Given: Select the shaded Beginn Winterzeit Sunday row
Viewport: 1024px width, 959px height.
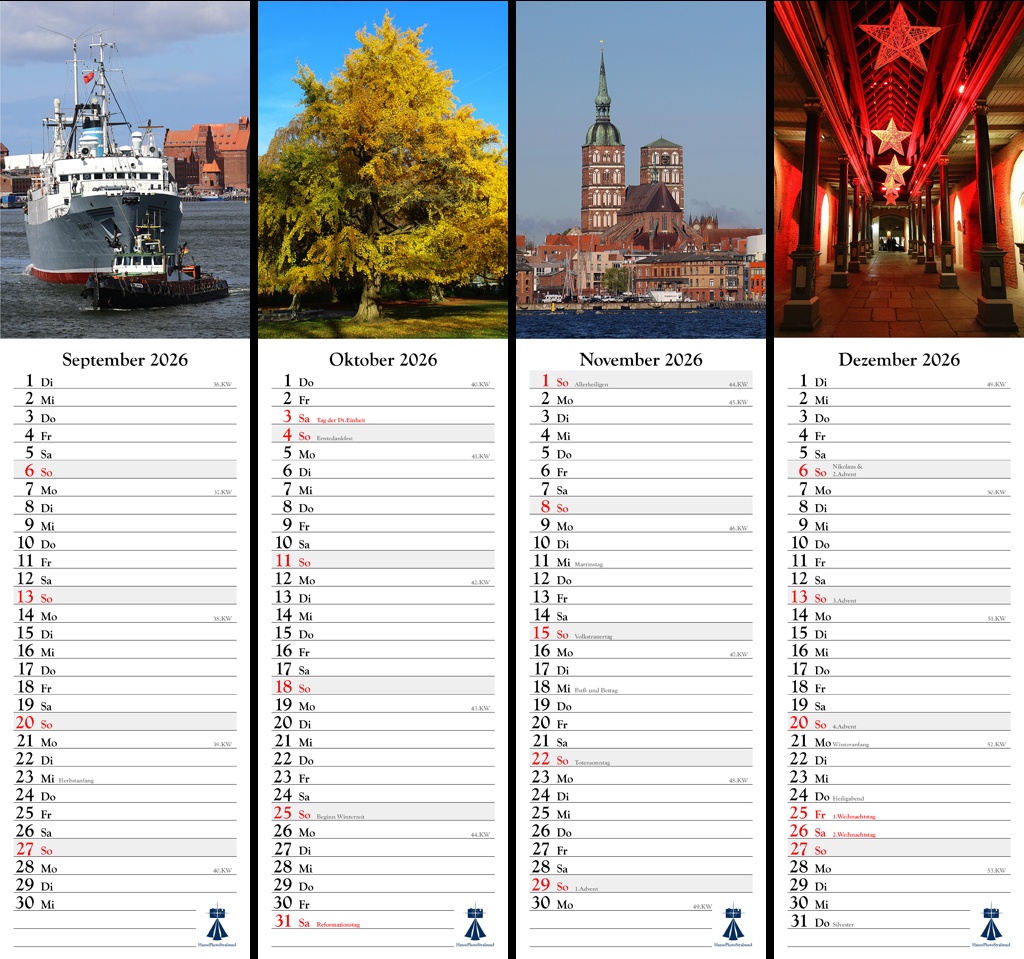Looking at the screenshot, I should pos(380,814).
